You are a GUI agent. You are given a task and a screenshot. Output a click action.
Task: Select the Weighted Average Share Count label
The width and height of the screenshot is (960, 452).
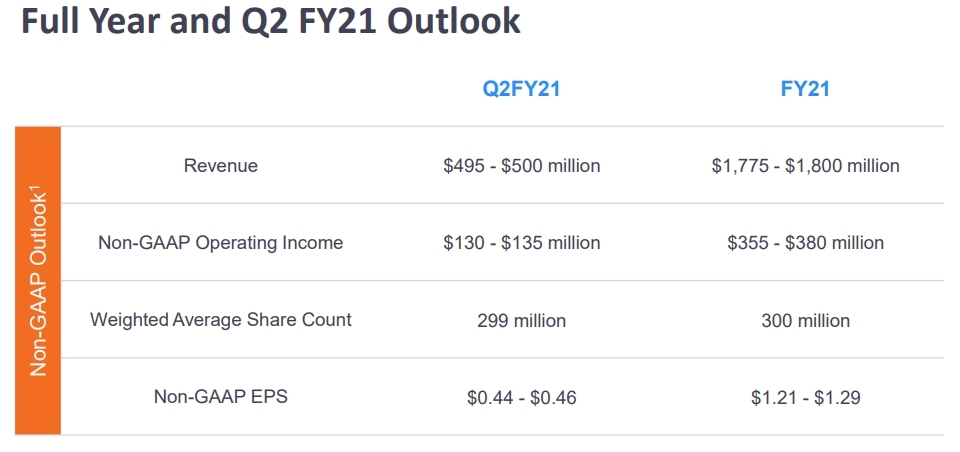[221, 320]
